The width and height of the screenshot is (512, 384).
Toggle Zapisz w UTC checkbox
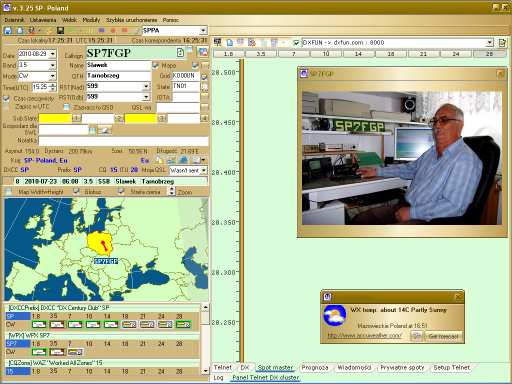[x=6, y=107]
